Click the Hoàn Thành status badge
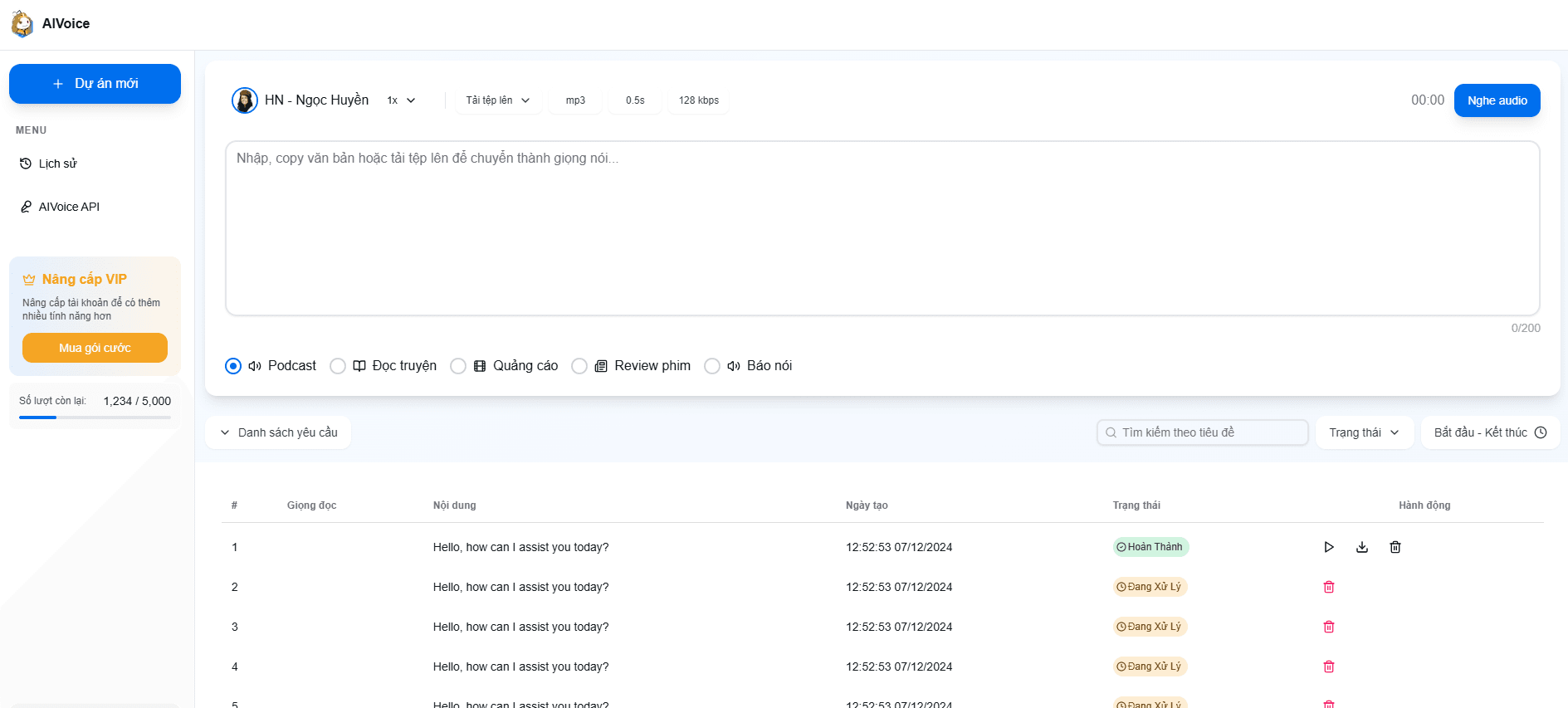 1150,547
